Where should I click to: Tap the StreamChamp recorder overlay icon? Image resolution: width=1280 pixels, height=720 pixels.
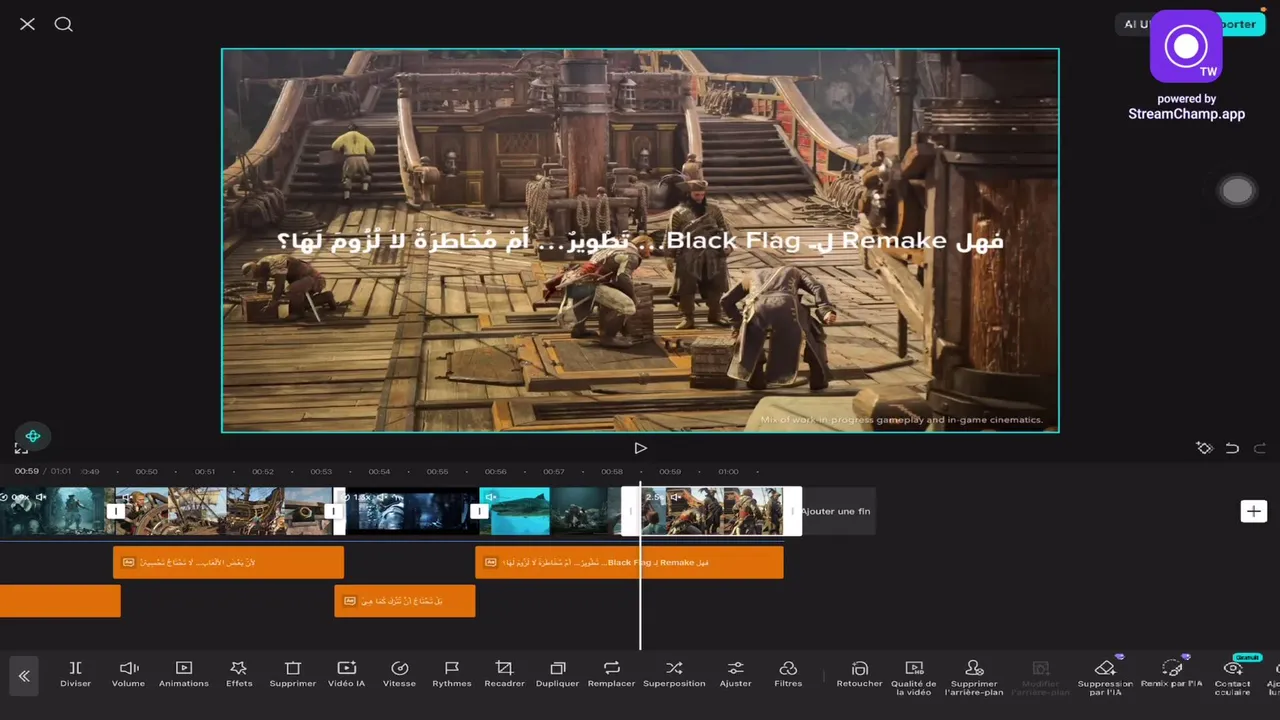pyautogui.click(x=1186, y=46)
